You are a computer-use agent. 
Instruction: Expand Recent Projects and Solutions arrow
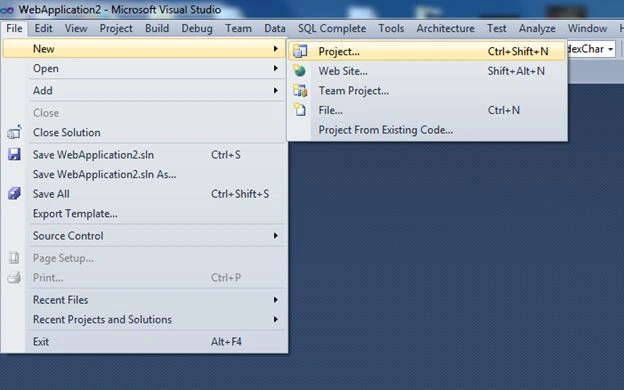tap(275, 319)
